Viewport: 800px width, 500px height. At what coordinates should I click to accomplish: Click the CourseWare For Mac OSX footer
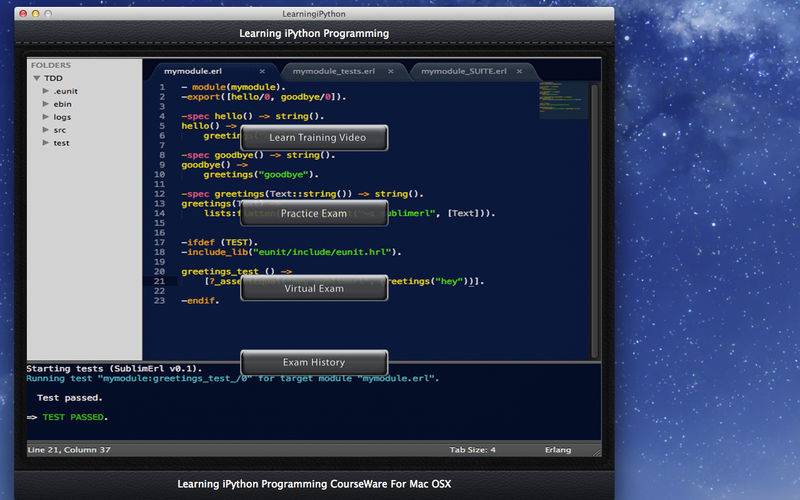[x=314, y=484]
